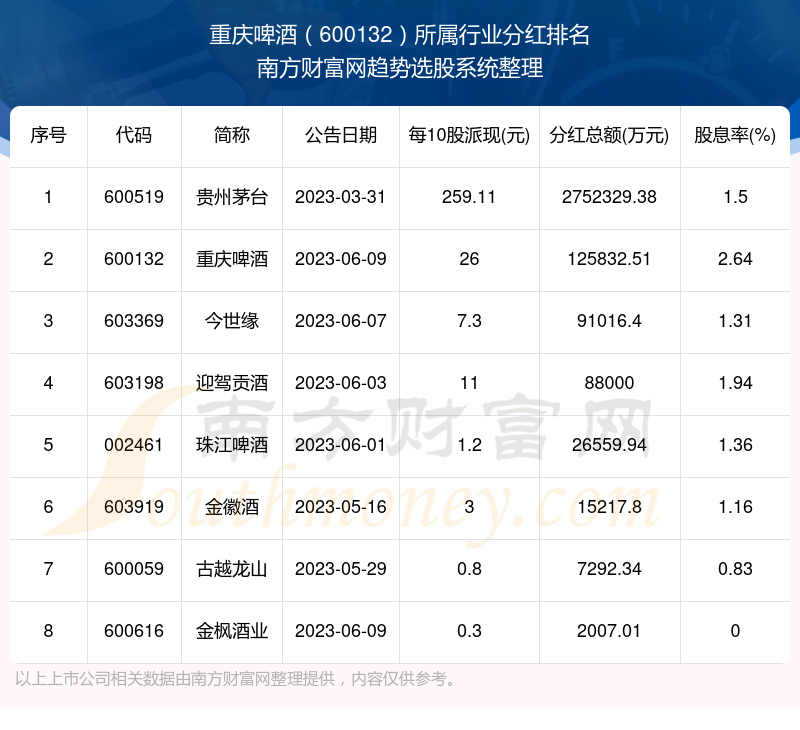This screenshot has width=800, height=730.
Task: Click the 每10股派现(元) column header
Action: (x=469, y=136)
